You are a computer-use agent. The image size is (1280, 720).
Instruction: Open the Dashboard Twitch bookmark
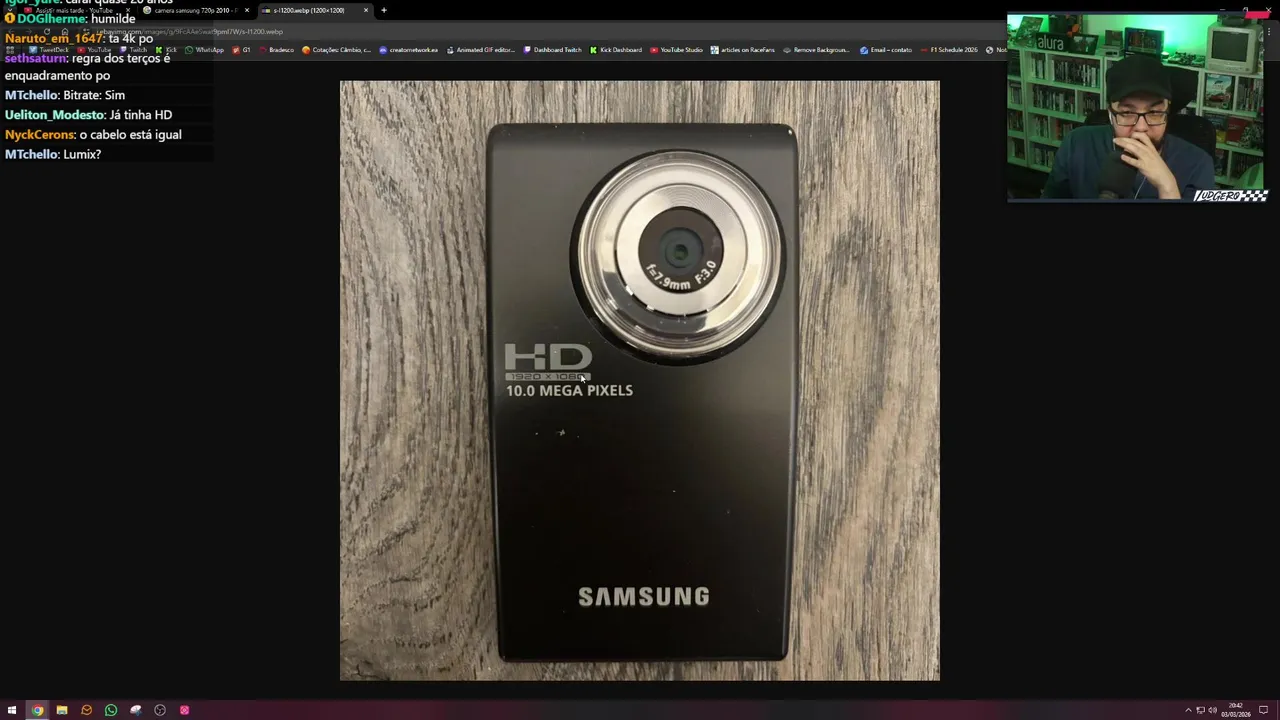point(553,50)
